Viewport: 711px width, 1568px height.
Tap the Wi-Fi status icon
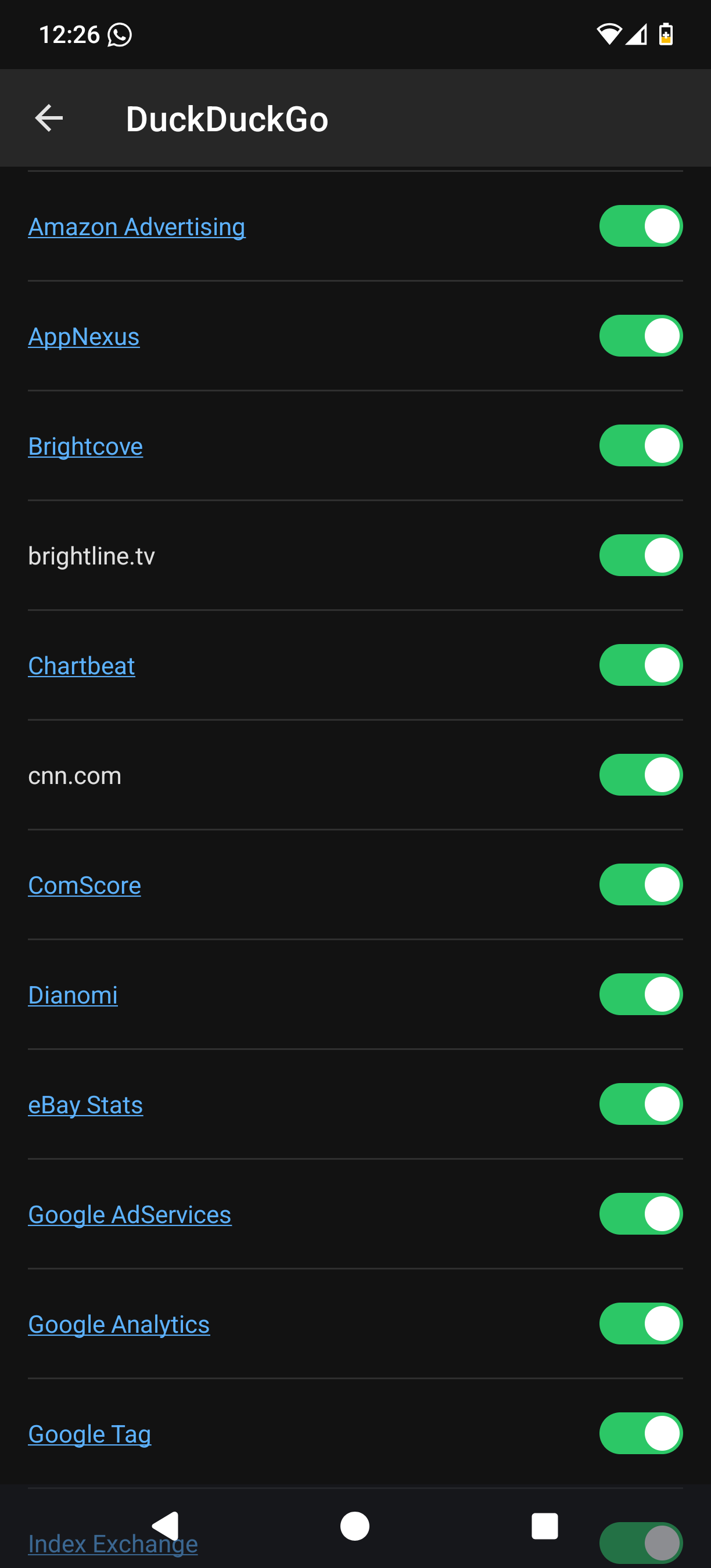608,34
